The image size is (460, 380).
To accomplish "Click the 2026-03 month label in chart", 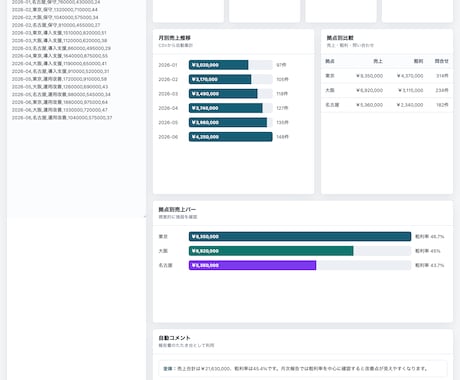I will pyautogui.click(x=168, y=94).
